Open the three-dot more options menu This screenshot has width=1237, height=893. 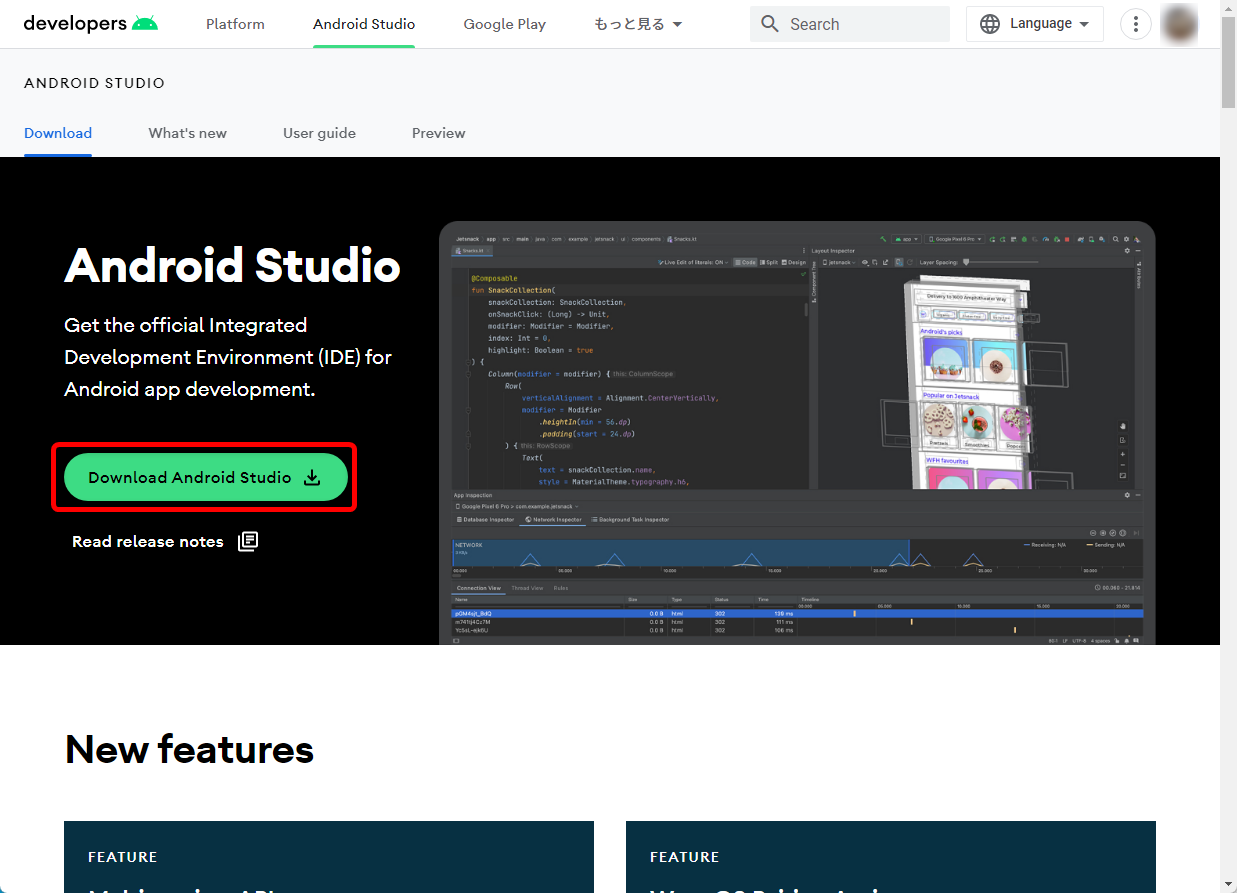1135,24
